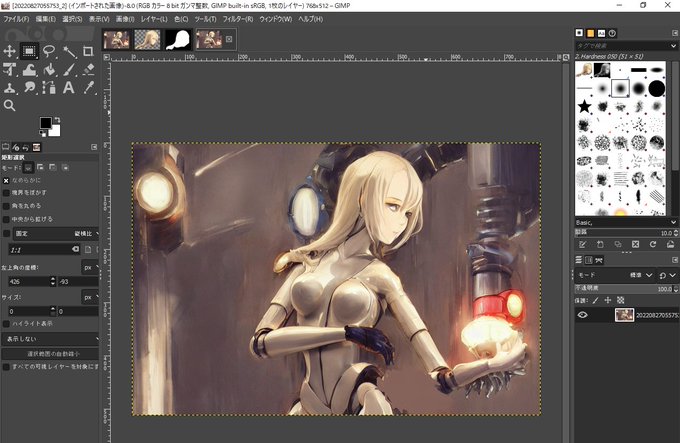Open the Brushes tab in right dock
The height and width of the screenshot is (443, 680).
point(579,33)
